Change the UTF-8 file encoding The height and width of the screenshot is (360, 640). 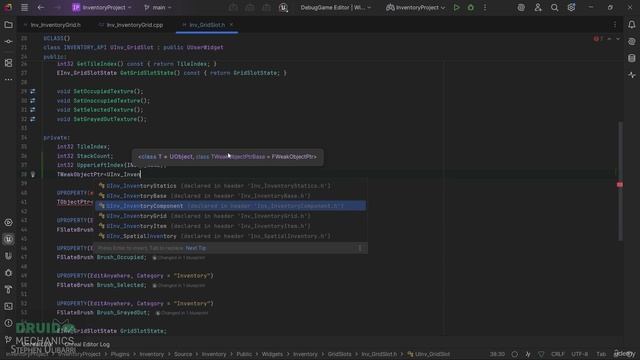point(580,354)
